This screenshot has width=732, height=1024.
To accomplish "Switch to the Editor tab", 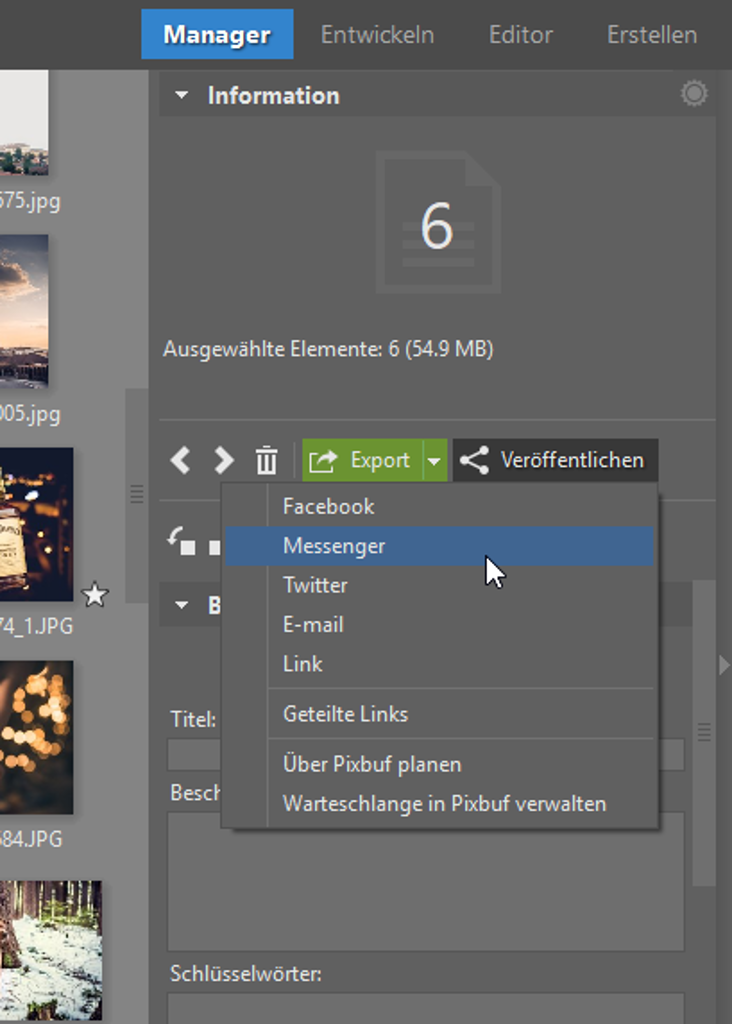I will [x=520, y=35].
